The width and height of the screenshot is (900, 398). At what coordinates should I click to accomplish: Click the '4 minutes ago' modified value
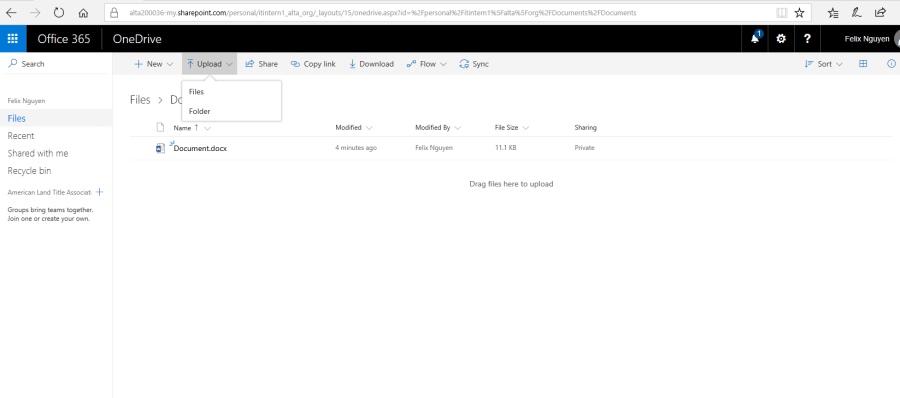[x=356, y=148]
